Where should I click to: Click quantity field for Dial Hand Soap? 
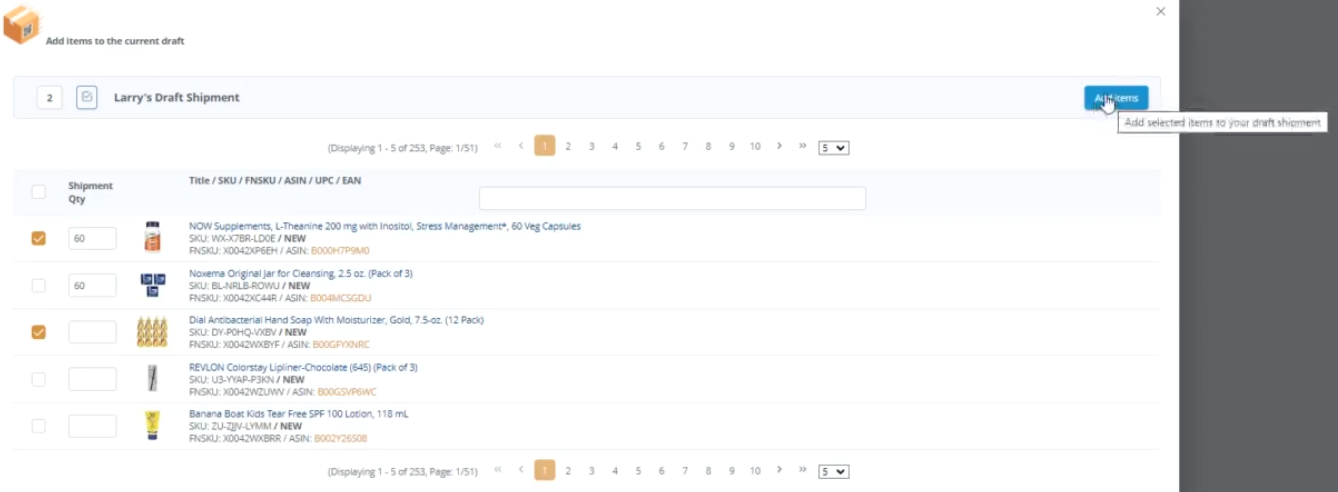tap(92, 332)
